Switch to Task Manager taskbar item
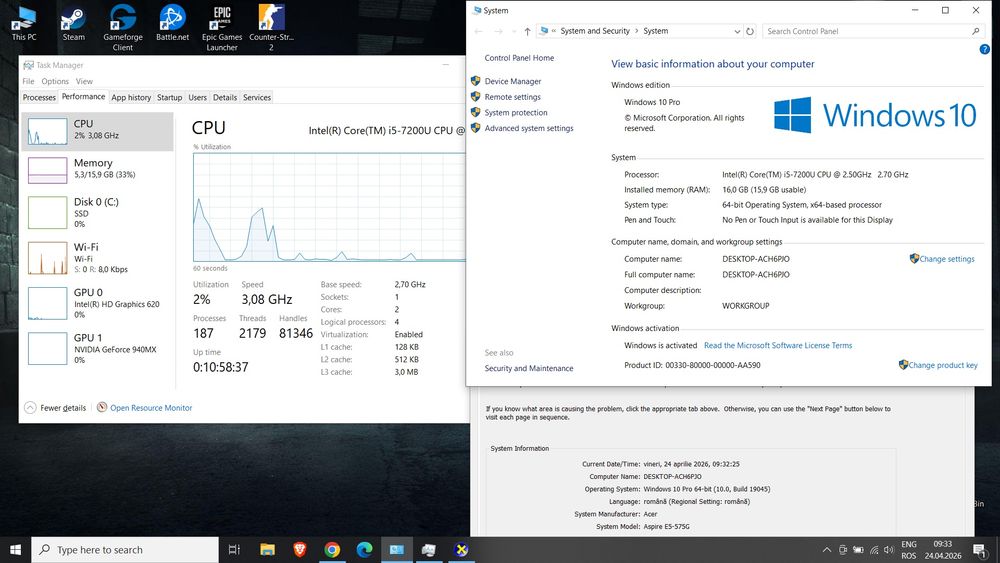 click(x=429, y=550)
